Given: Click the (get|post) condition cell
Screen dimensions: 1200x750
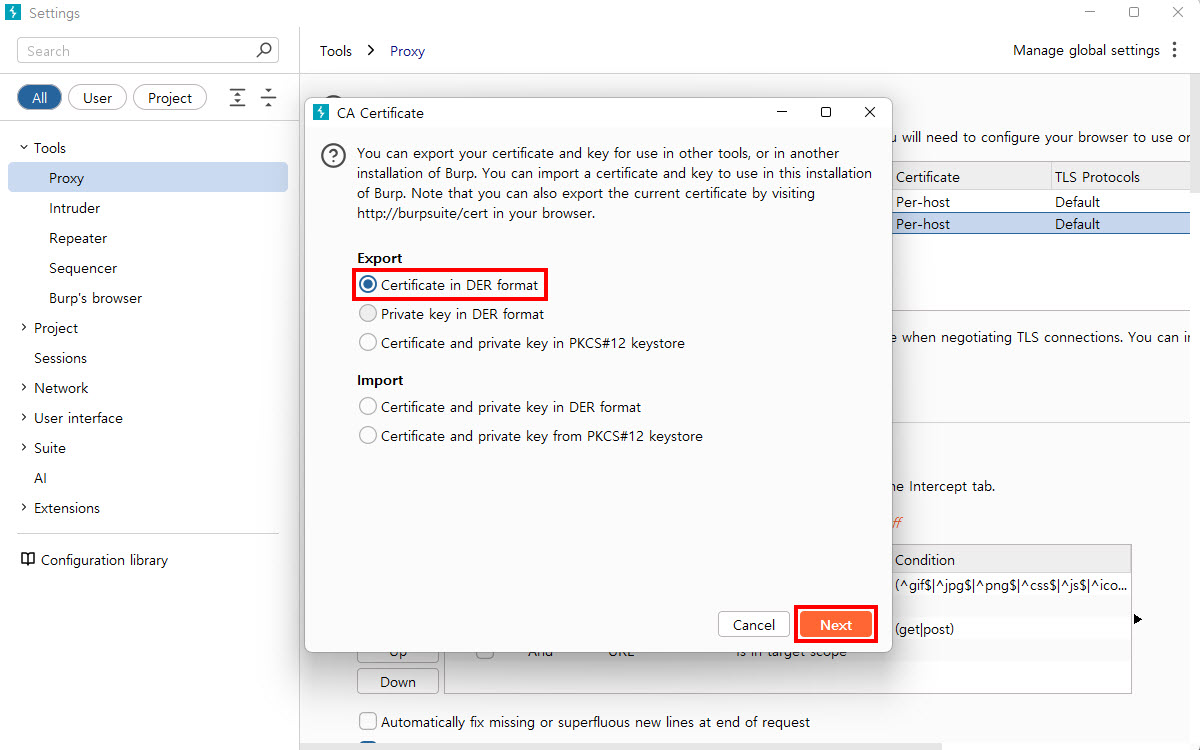Looking at the screenshot, I should (x=1010, y=629).
